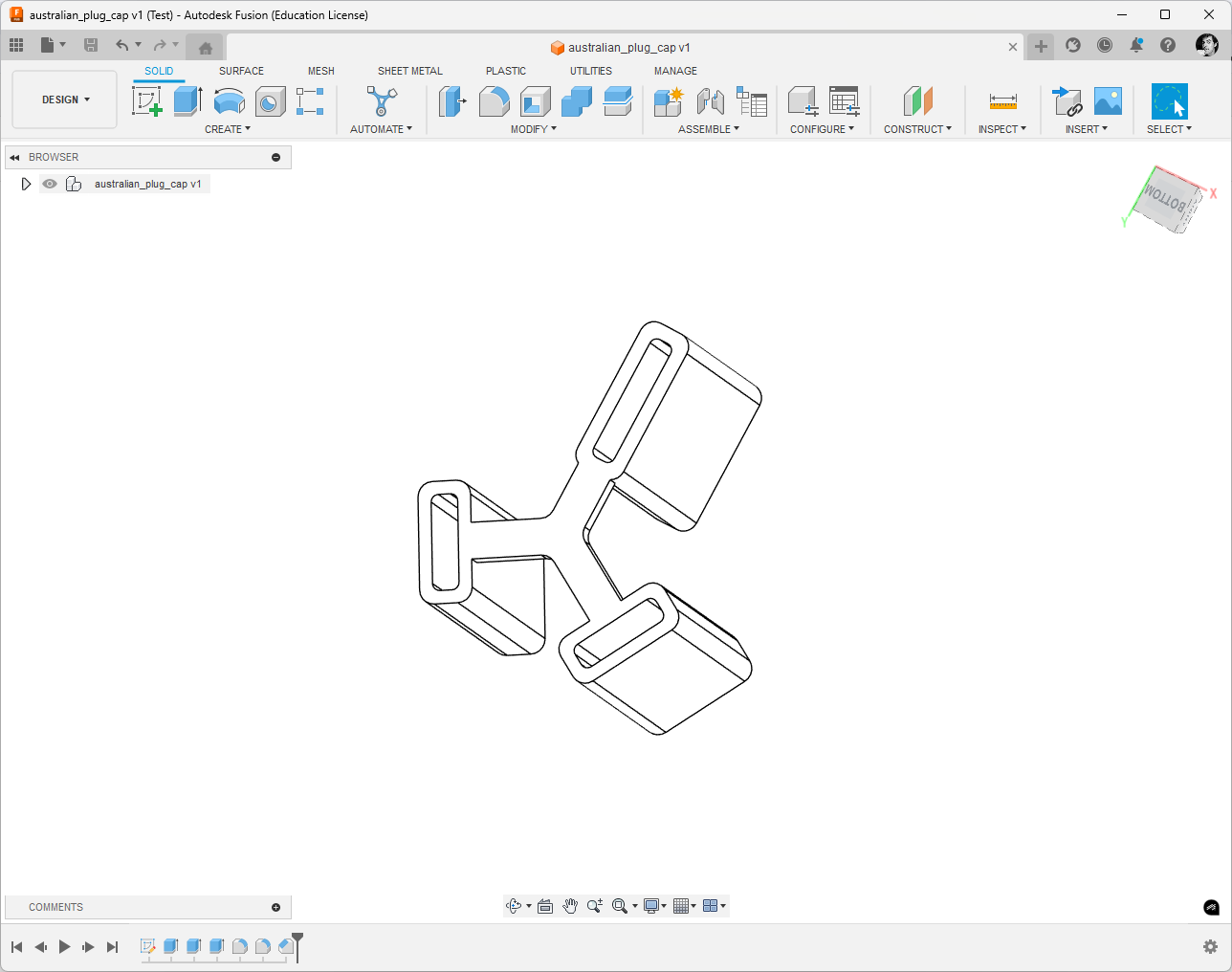Open the Design workspace dropdown
The width and height of the screenshot is (1232, 972).
click(65, 99)
